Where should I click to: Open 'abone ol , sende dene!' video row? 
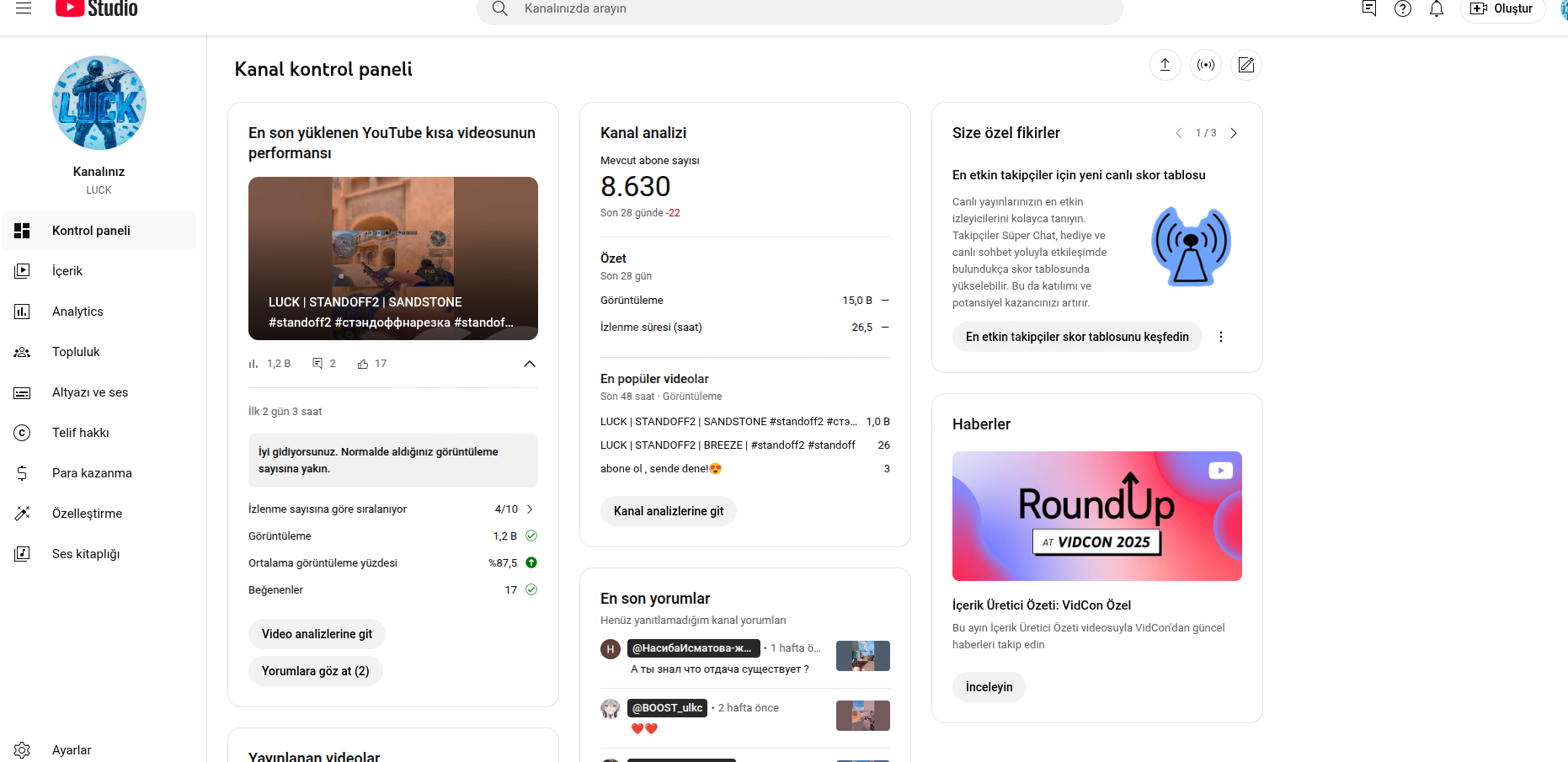click(745, 469)
